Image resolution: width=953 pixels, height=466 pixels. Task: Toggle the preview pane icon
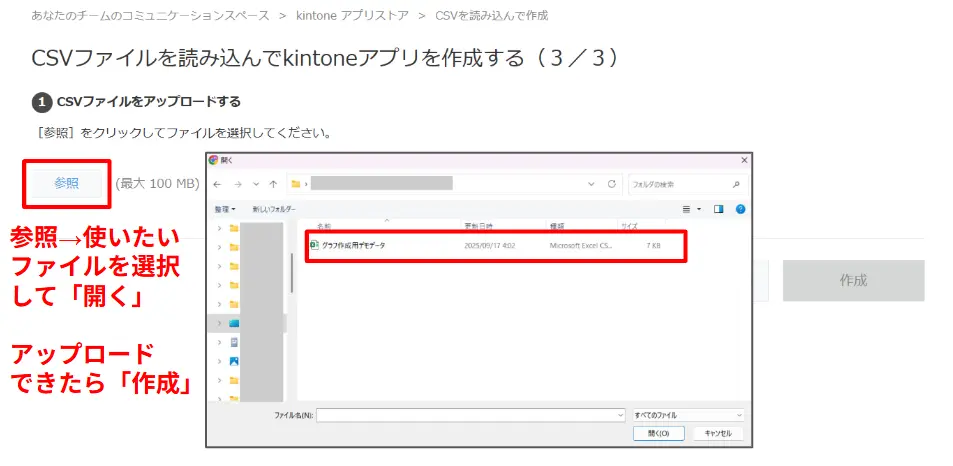718,209
